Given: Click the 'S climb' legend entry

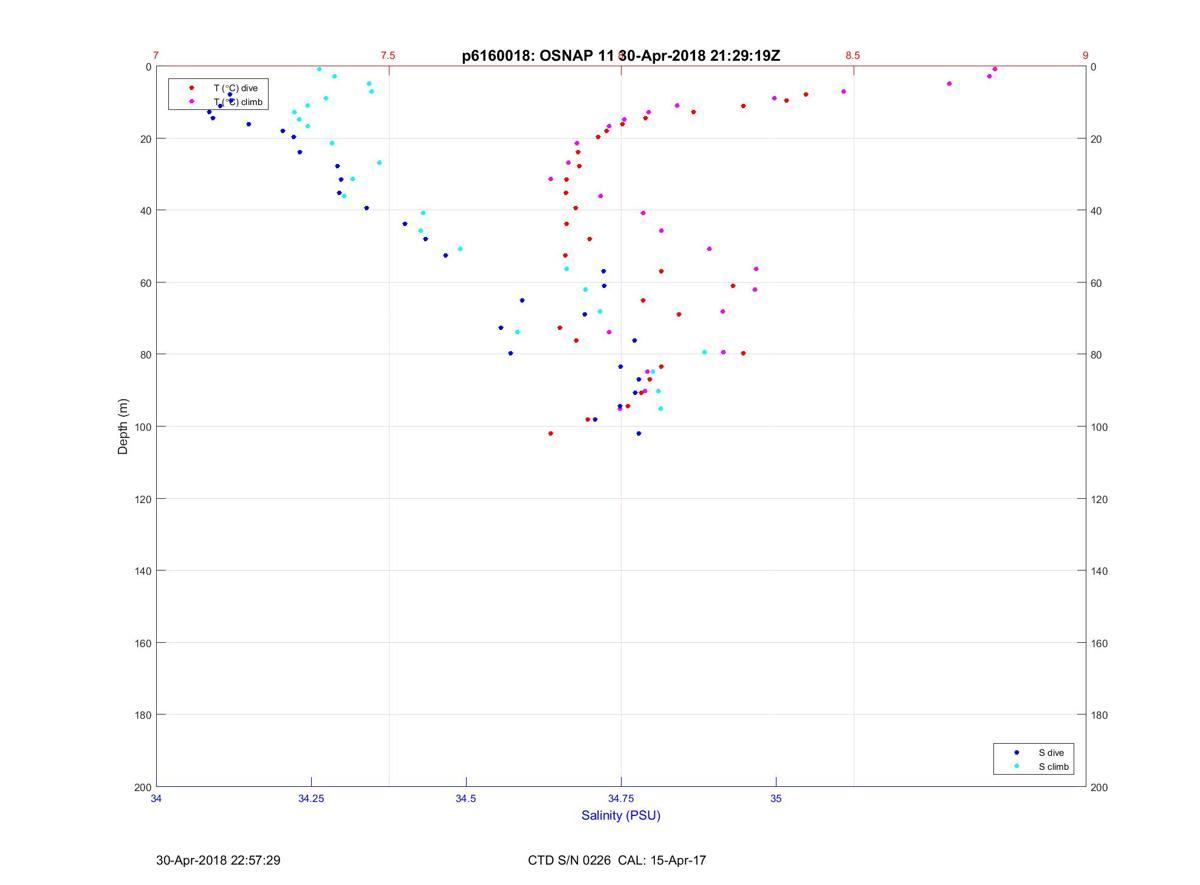Looking at the screenshot, I should [x=1054, y=767].
